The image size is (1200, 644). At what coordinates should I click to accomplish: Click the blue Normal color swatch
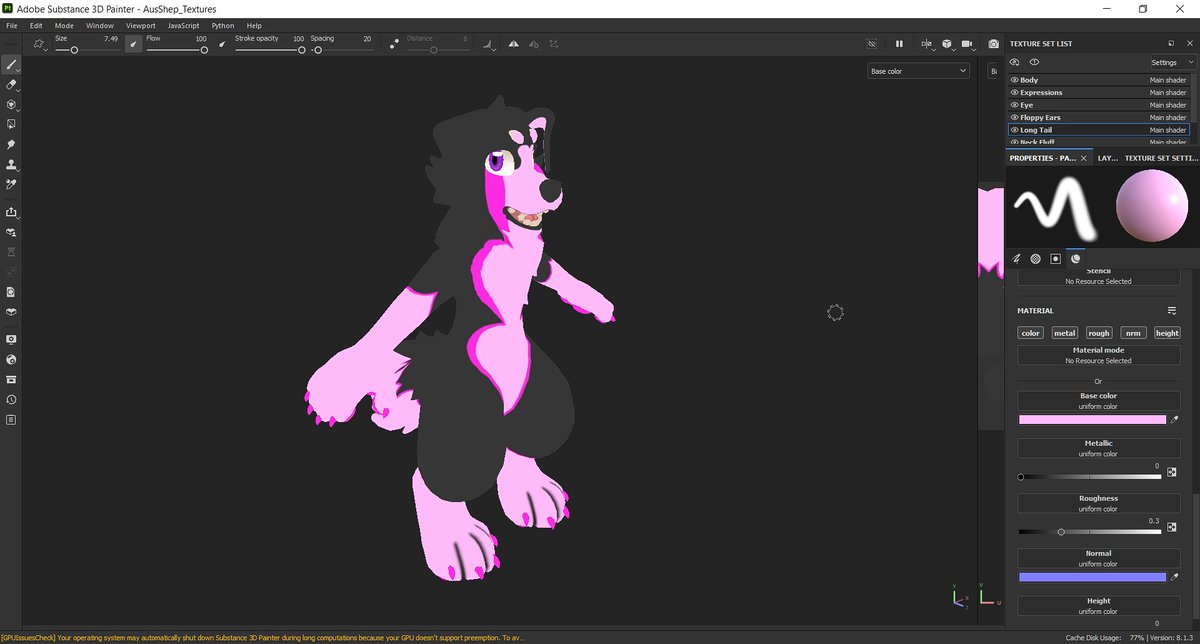tap(1092, 577)
